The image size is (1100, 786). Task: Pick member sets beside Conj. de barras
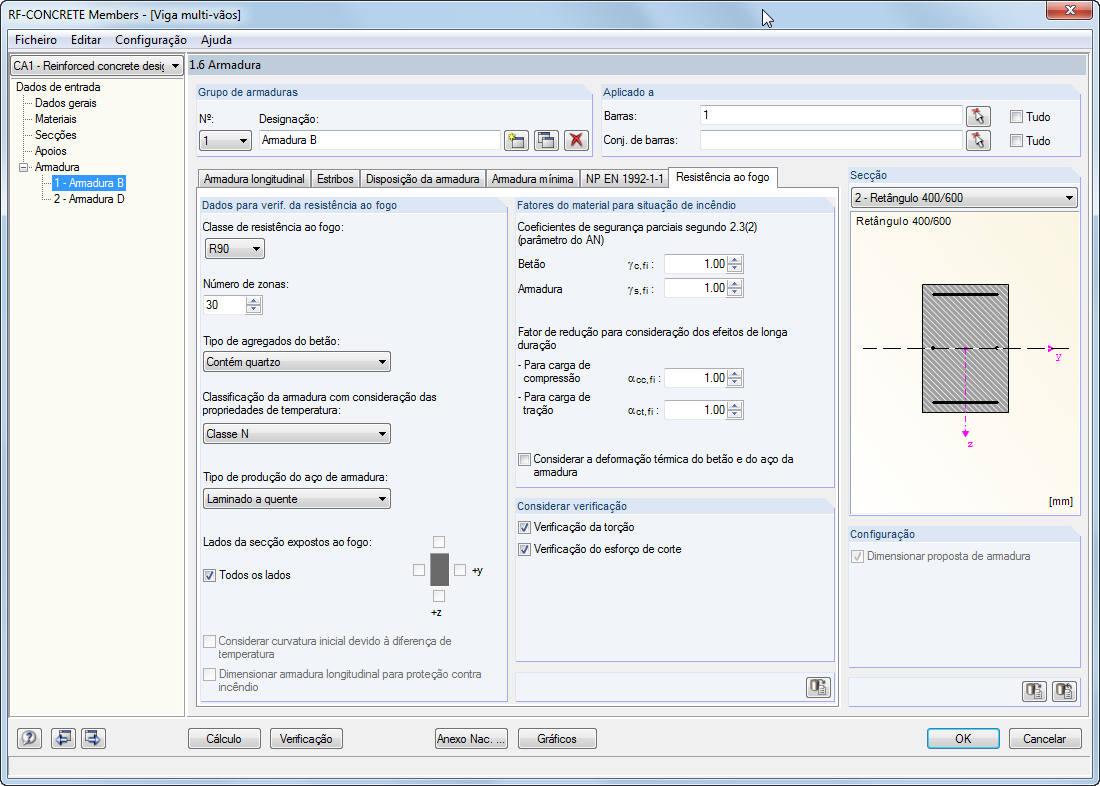[978, 140]
